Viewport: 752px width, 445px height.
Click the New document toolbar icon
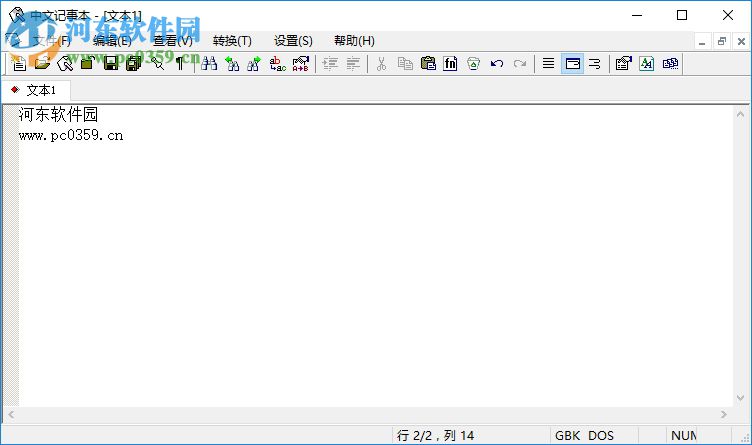(x=19, y=63)
